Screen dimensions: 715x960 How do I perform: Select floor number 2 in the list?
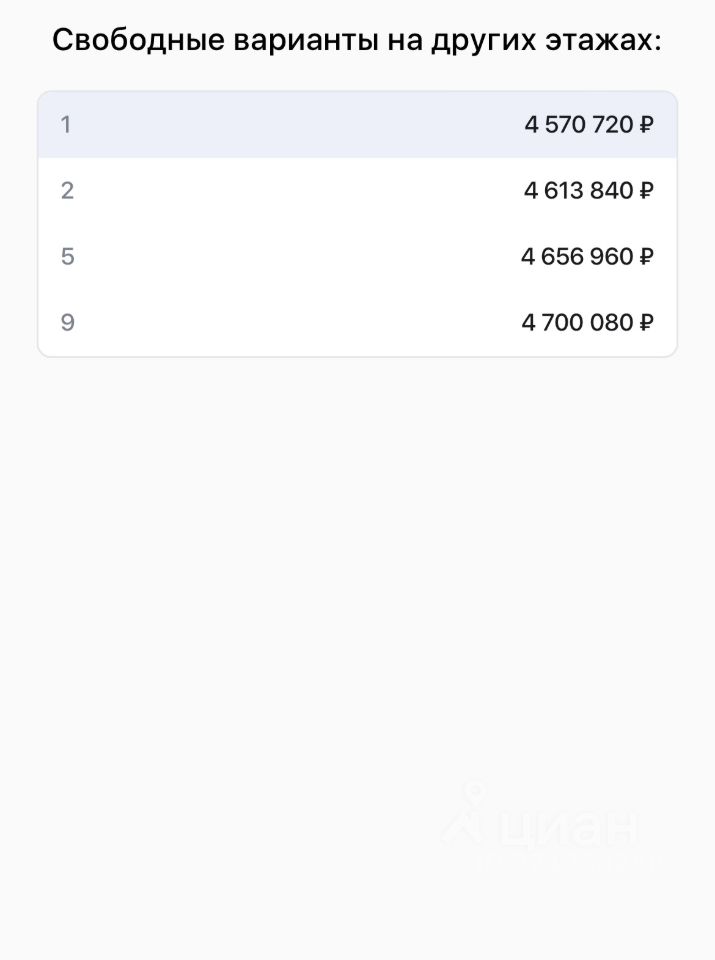pos(67,191)
